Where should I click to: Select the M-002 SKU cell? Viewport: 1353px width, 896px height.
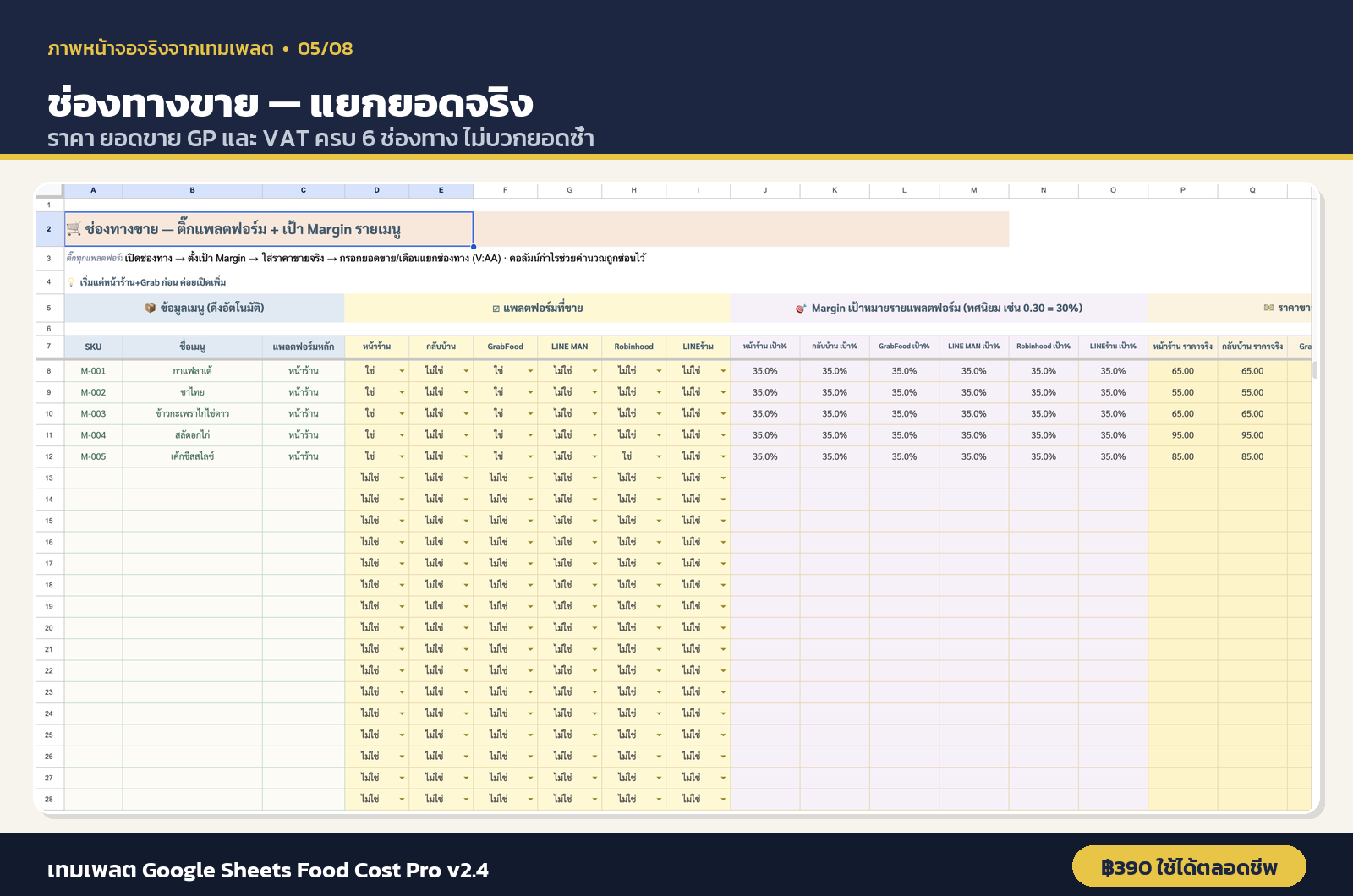[x=93, y=392]
